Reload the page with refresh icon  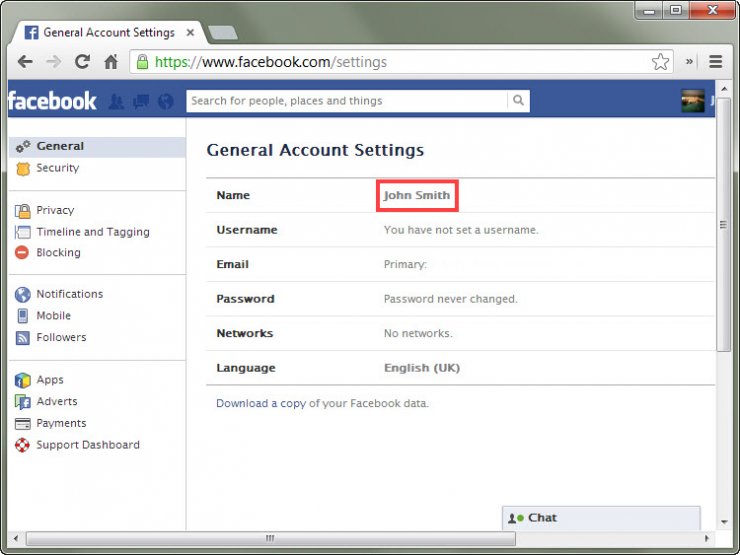82,62
